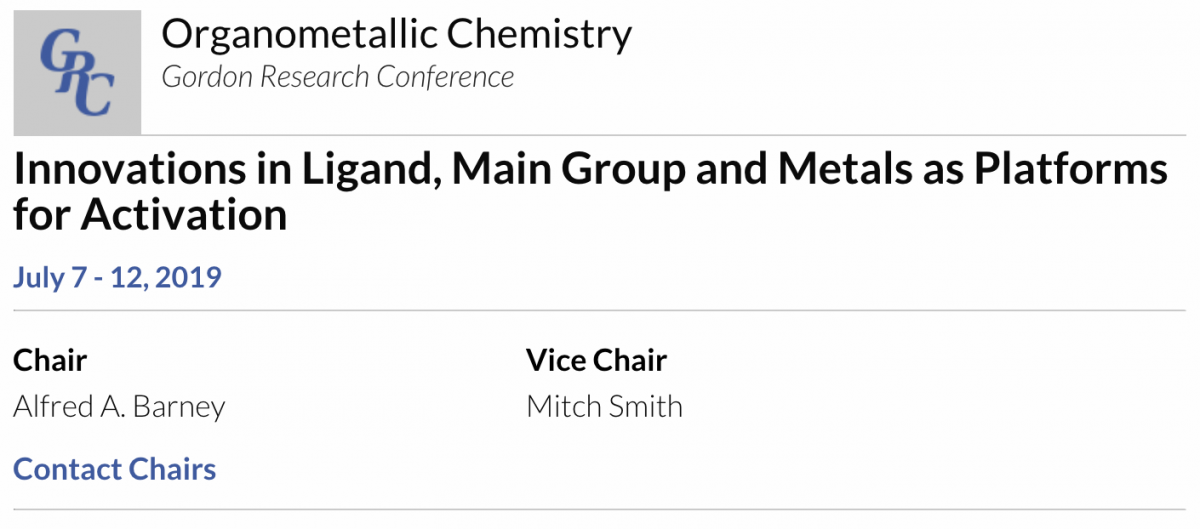
Task: Select the Gordon Research Conference subtitle
Action: (338, 77)
